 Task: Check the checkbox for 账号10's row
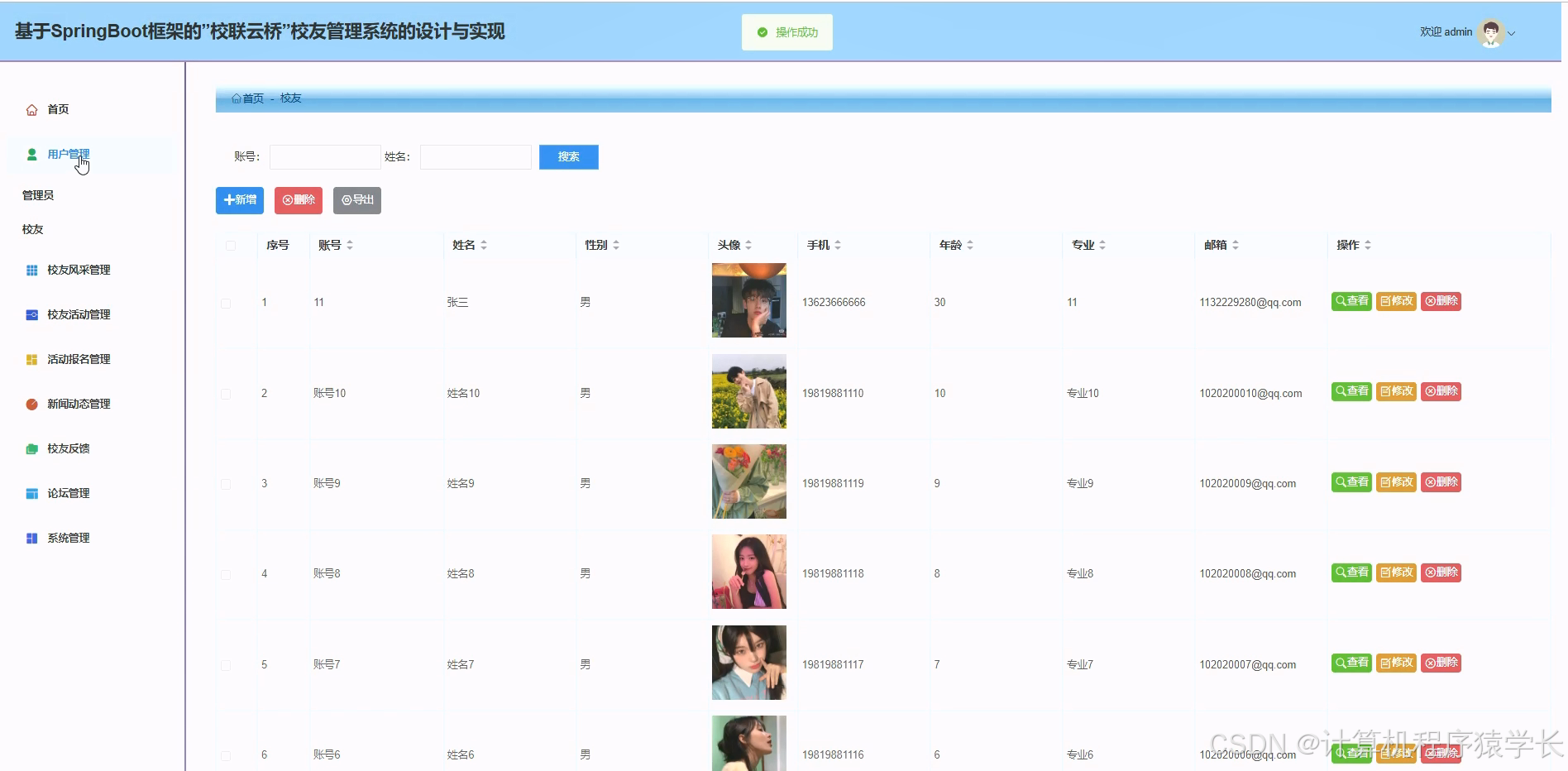click(x=225, y=394)
